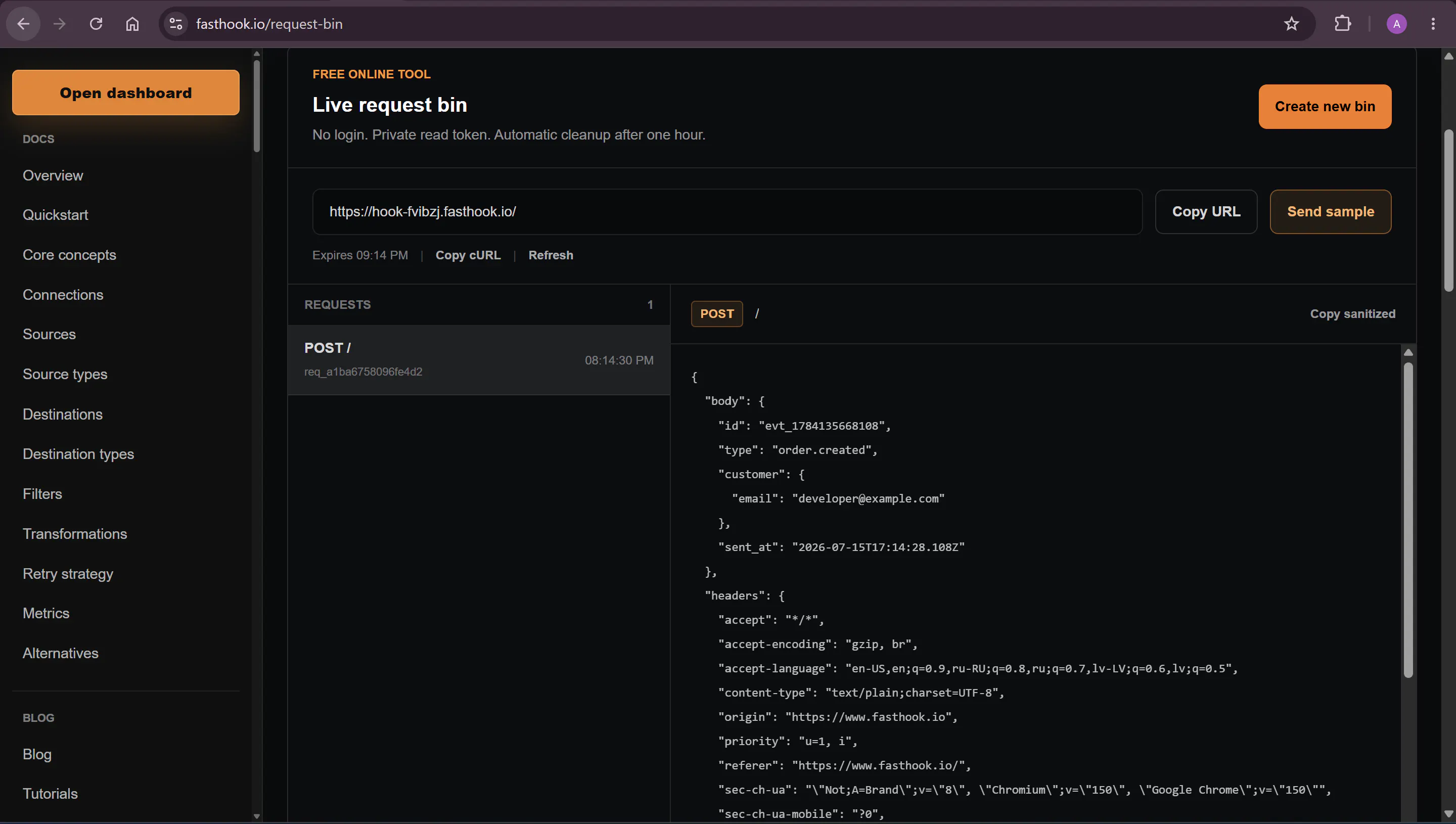Open the Chrome three-dot menu

1433,24
